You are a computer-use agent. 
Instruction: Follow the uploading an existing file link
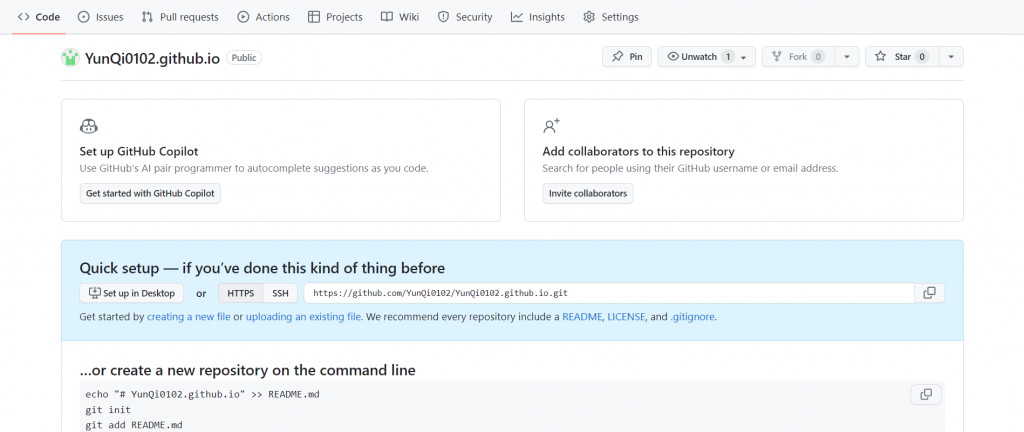304,317
